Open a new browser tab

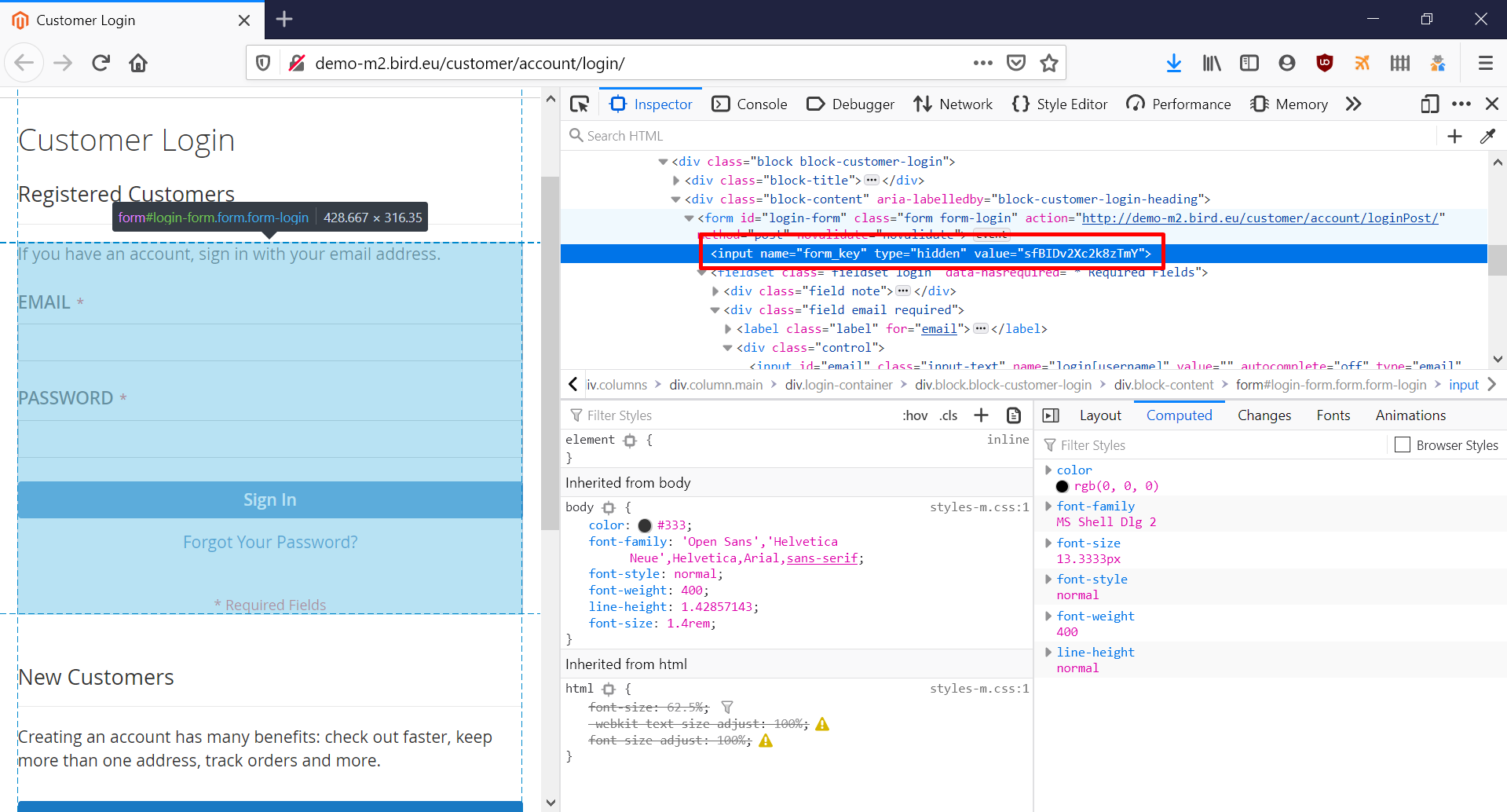284,19
